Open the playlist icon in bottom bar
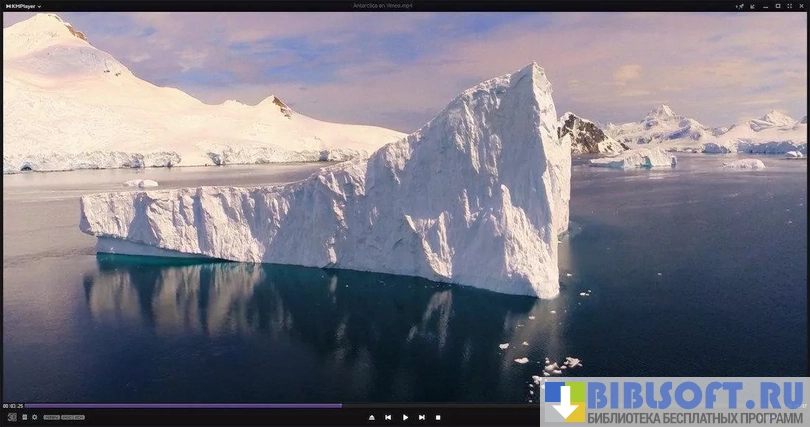Viewport: 810px width, 427px height. tap(24, 417)
